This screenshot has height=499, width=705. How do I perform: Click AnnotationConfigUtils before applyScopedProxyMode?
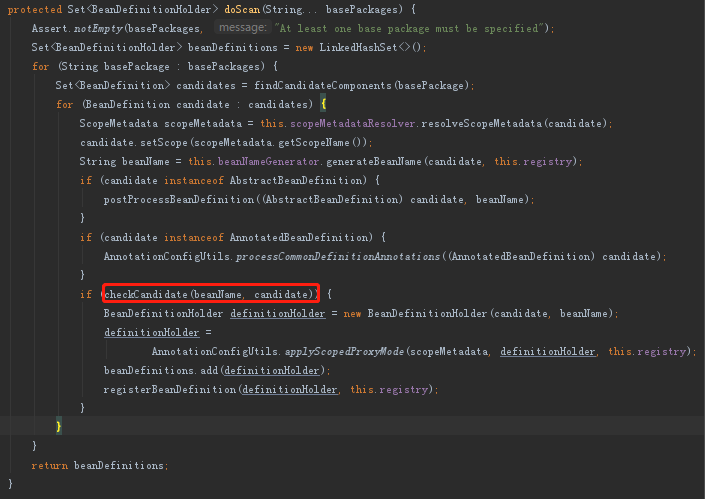coord(214,352)
